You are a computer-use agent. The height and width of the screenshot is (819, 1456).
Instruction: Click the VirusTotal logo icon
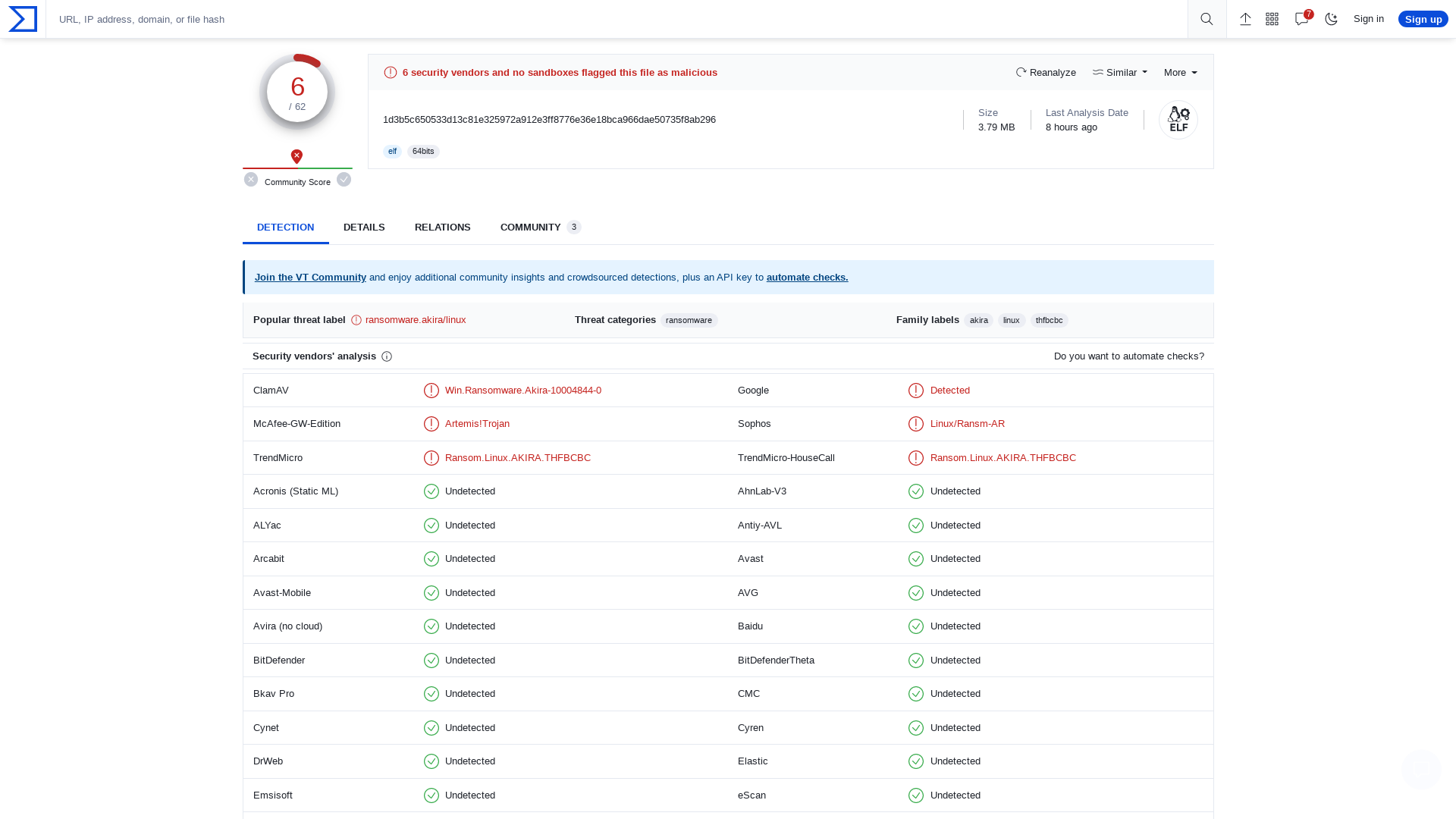pyautogui.click(x=23, y=19)
